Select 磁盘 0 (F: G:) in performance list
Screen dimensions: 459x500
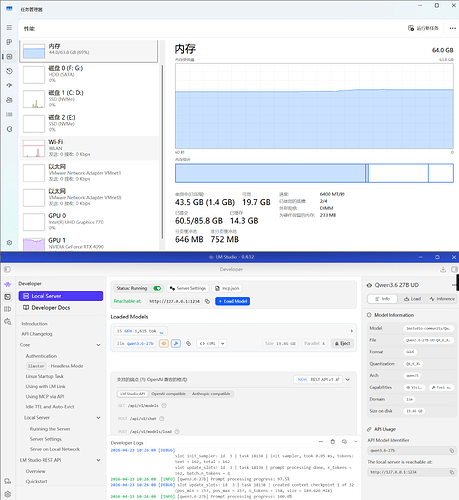[x=90, y=74]
